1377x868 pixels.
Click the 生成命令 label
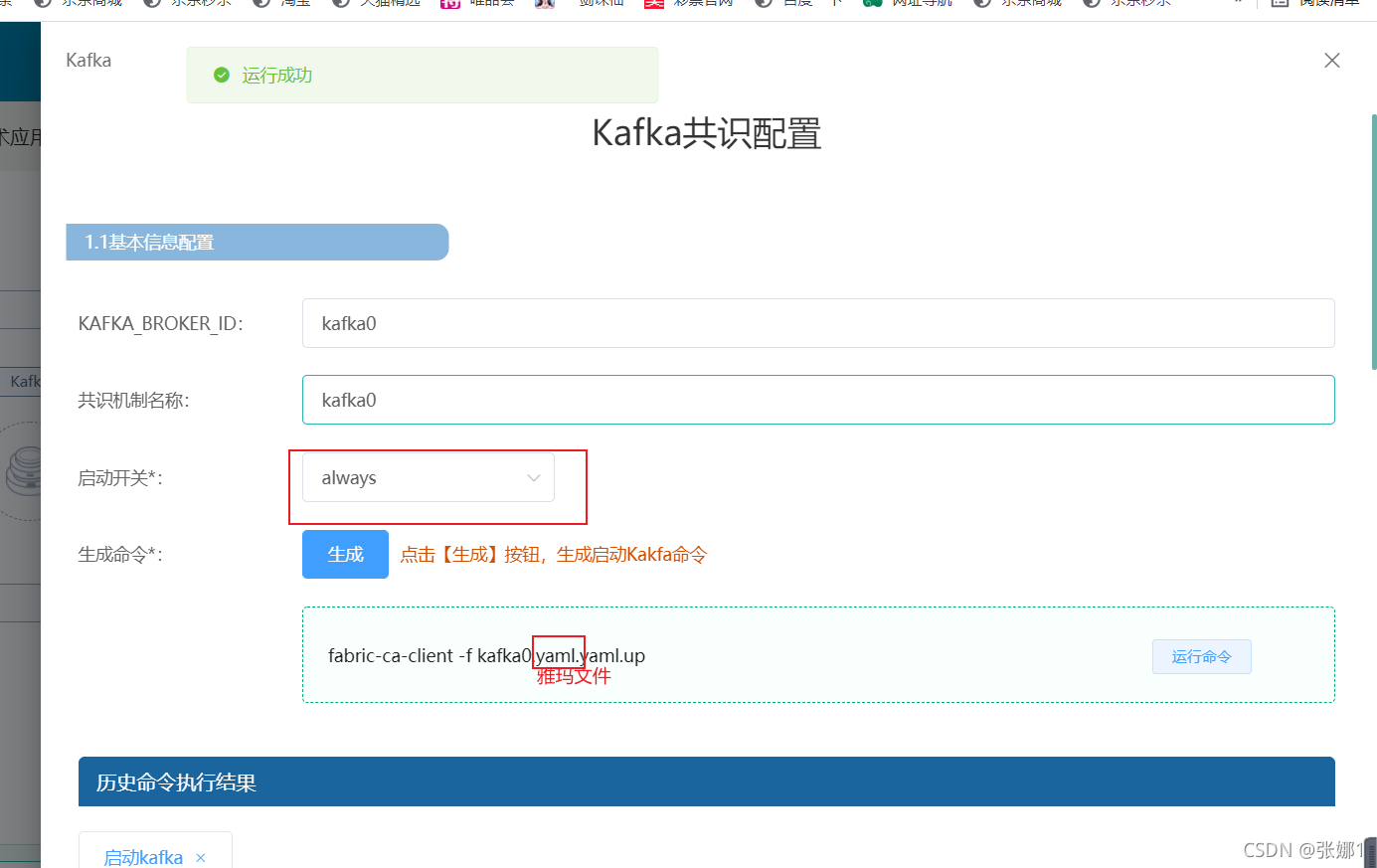pyautogui.click(x=120, y=555)
